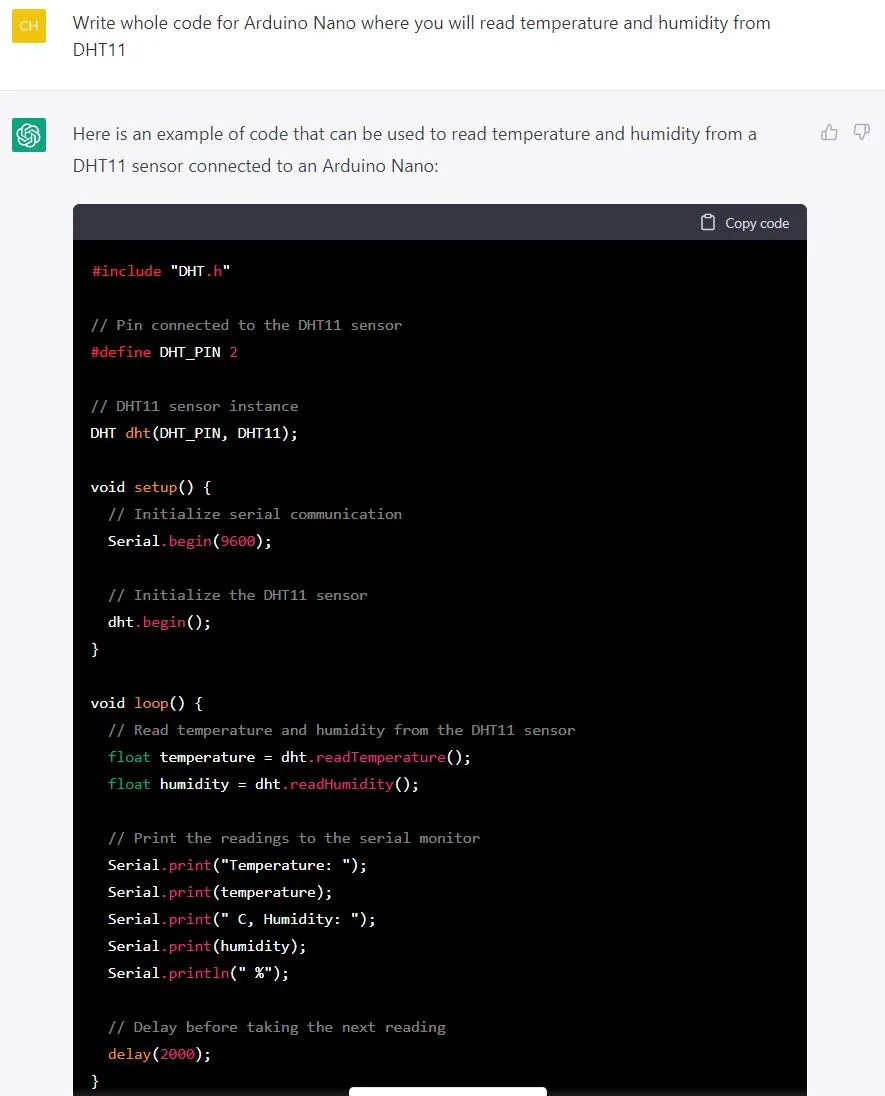Click the dht.begin() line
The height and width of the screenshot is (1096, 885).
click(159, 622)
